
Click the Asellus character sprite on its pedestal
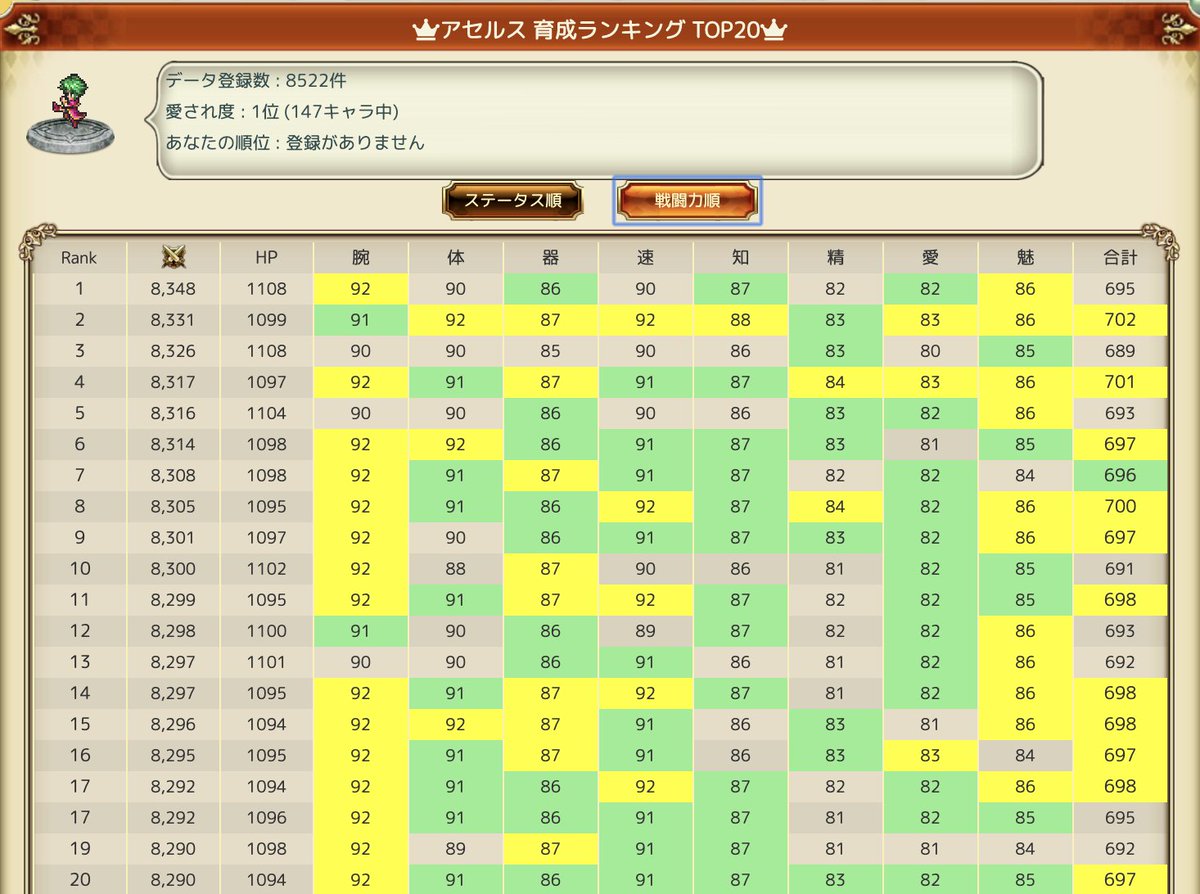click(72, 100)
